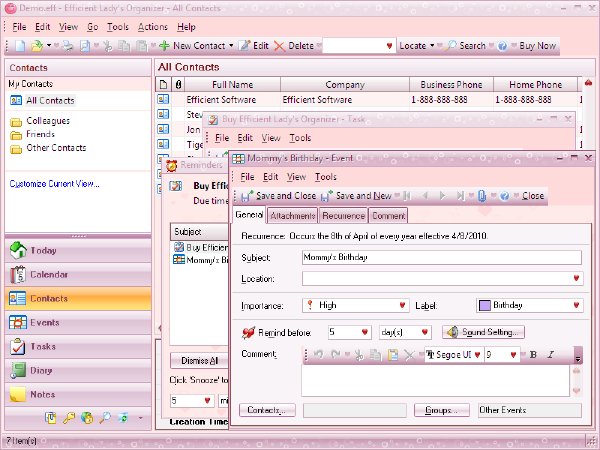The width and height of the screenshot is (600, 450).
Task: Click the Save and Close disk icon
Action: coord(246,196)
